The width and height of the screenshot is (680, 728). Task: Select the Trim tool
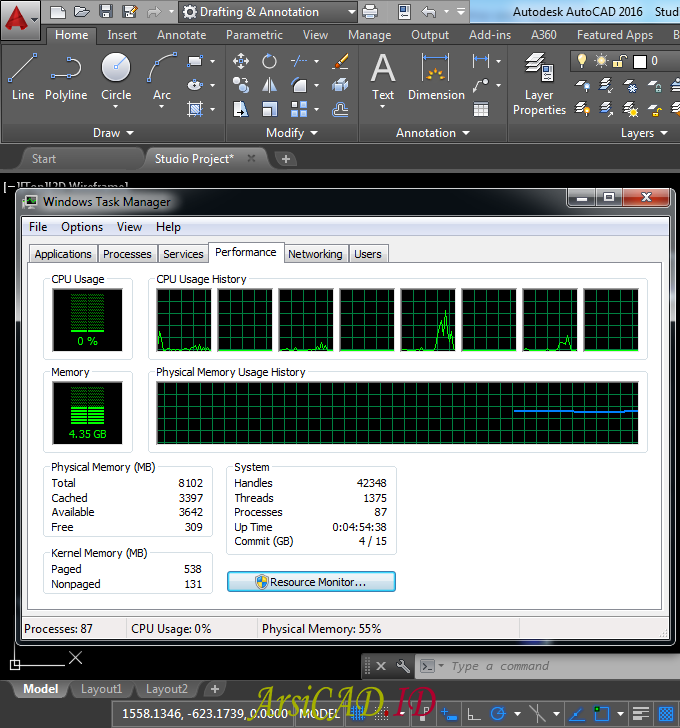[299, 61]
